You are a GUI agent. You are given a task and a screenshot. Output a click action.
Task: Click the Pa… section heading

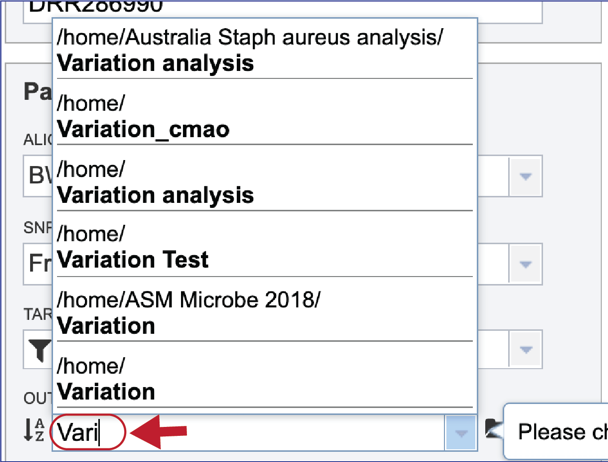point(38,92)
